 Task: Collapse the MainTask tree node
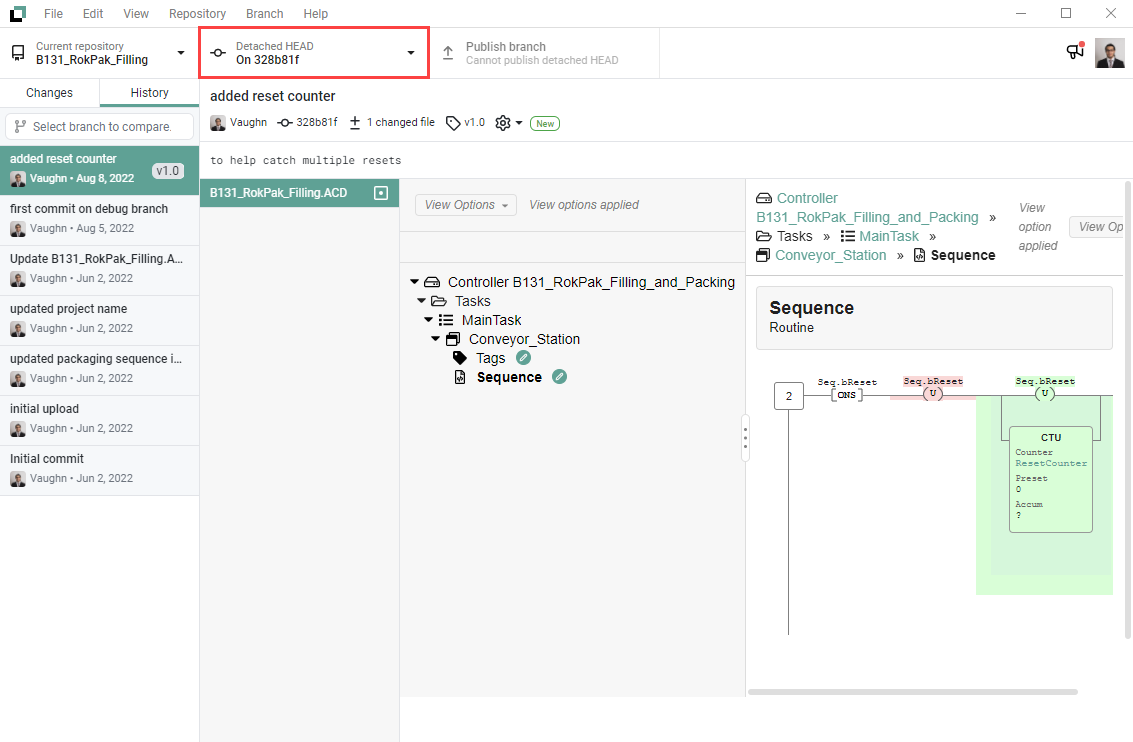(428, 320)
